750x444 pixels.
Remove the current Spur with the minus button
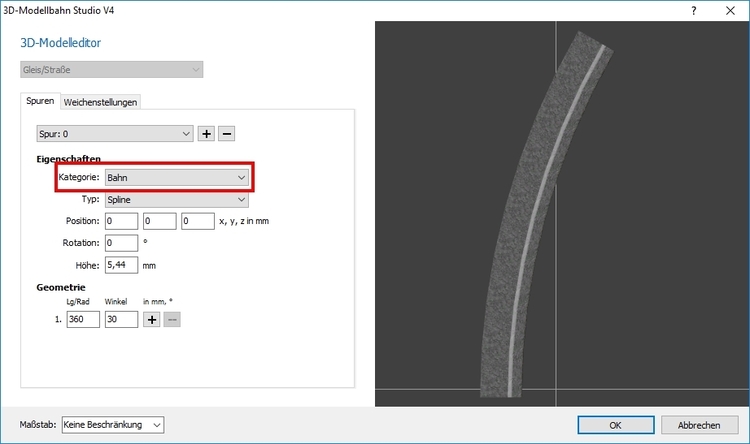click(x=227, y=134)
